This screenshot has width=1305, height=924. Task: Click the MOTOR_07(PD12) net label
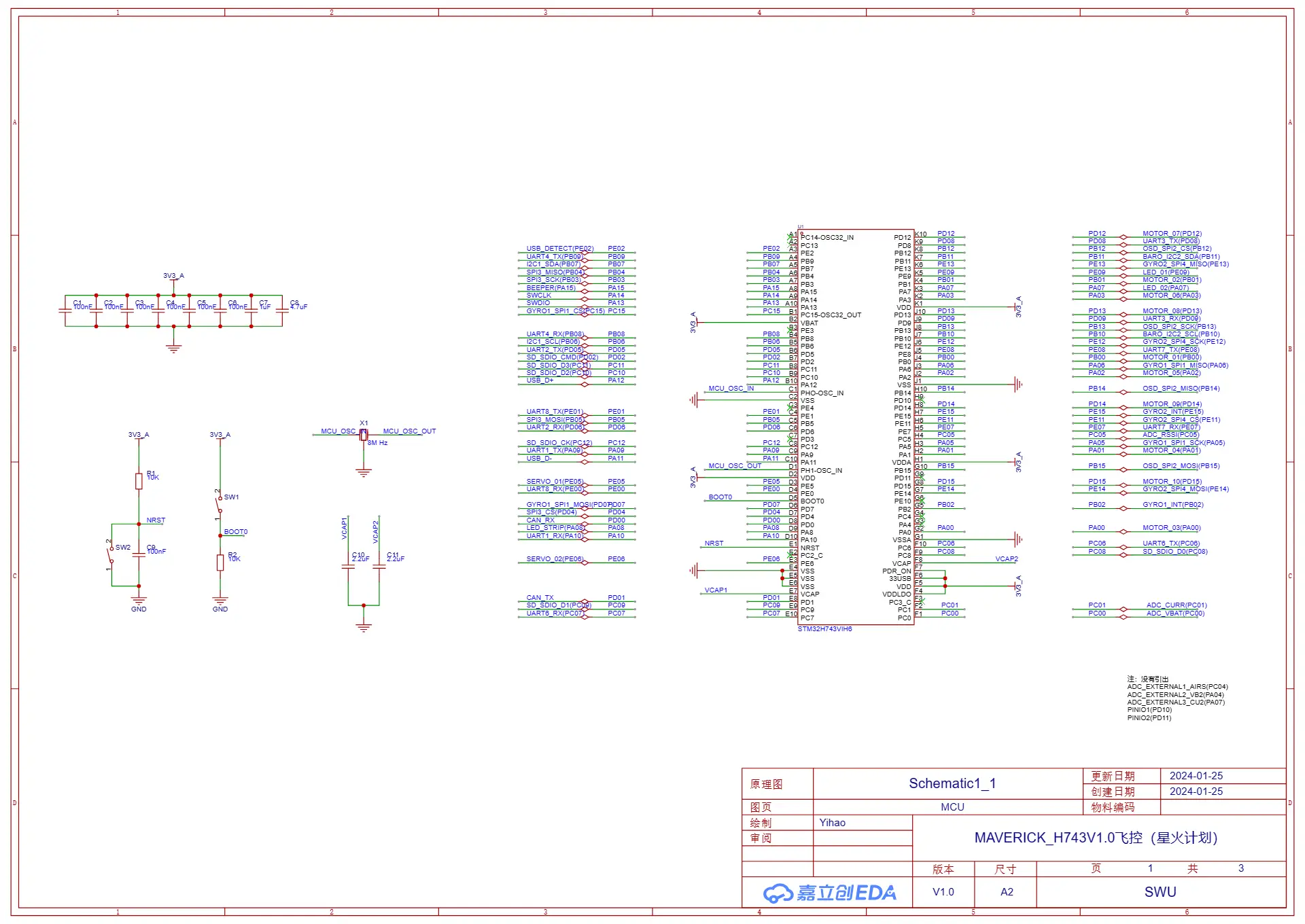1172,234
